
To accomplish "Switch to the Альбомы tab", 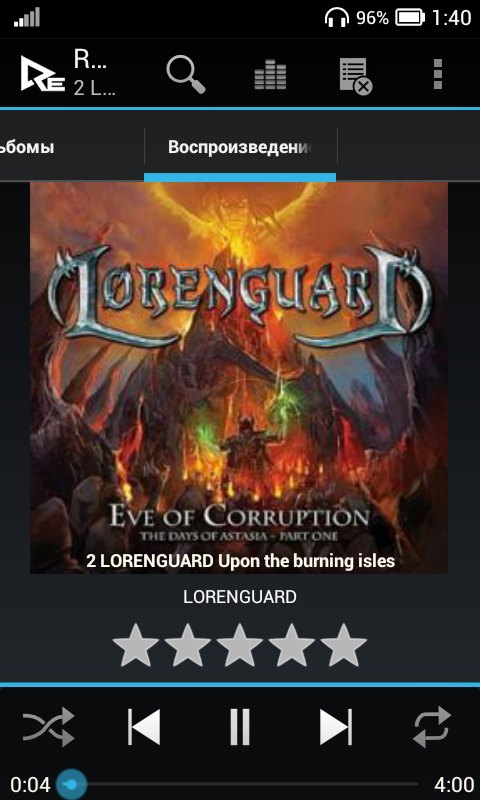I will point(27,147).
